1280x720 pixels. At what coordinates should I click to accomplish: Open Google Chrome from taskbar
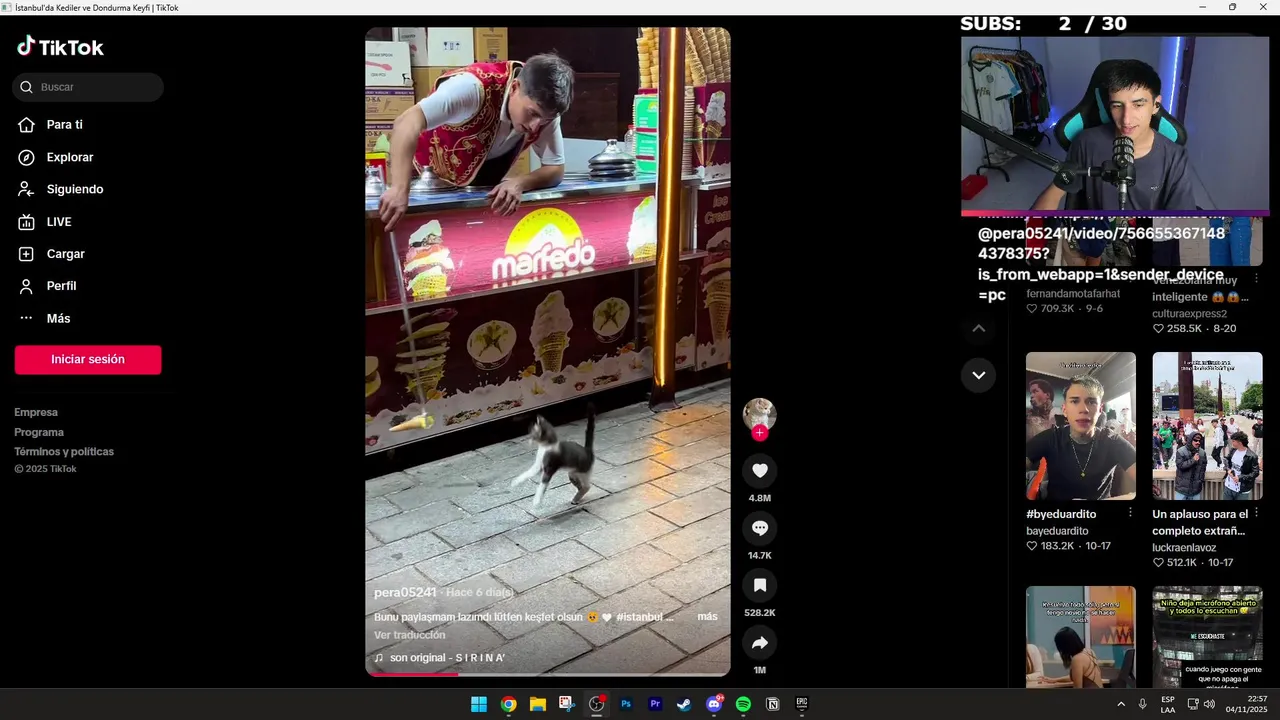[x=508, y=704]
